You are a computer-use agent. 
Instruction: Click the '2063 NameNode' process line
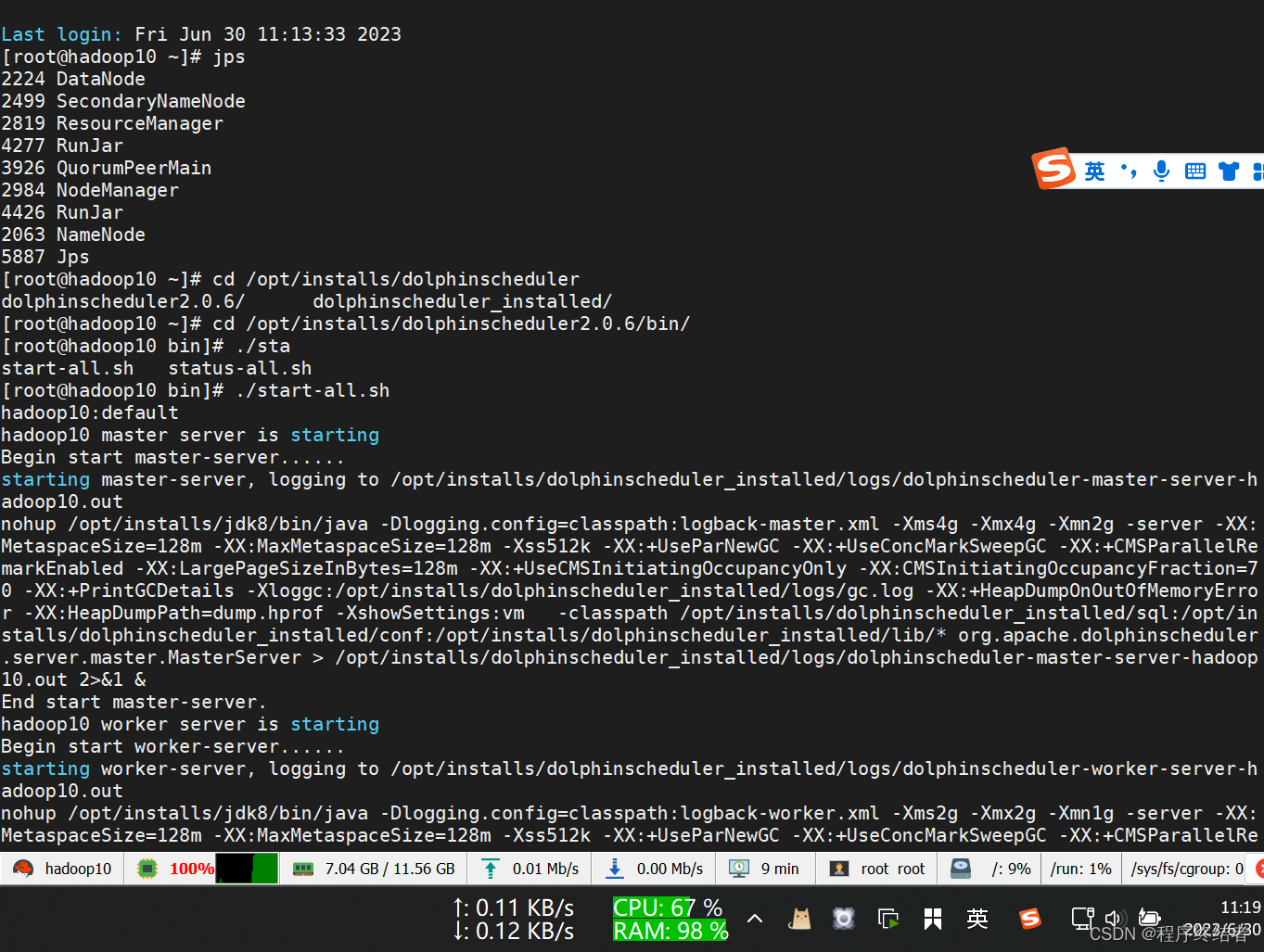click(x=73, y=235)
